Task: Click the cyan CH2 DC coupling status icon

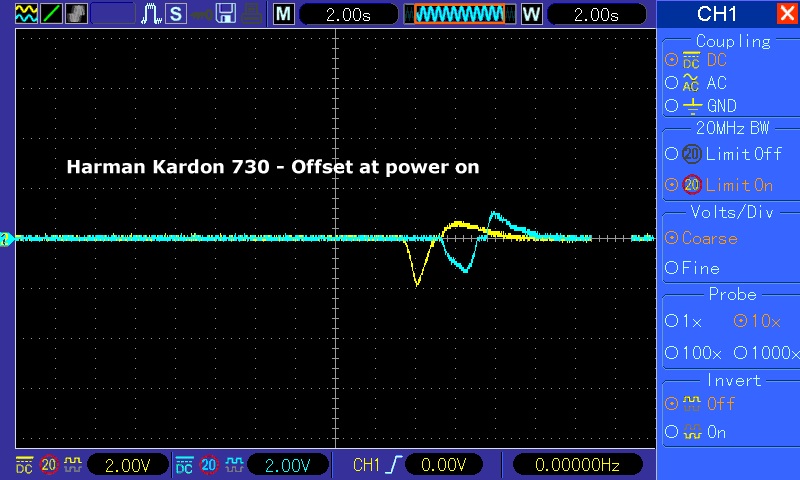Action: coord(184,465)
